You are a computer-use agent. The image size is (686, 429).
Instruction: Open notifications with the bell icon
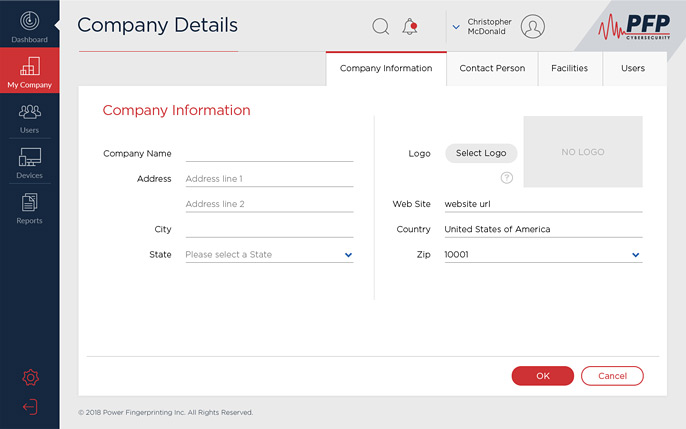coord(410,26)
